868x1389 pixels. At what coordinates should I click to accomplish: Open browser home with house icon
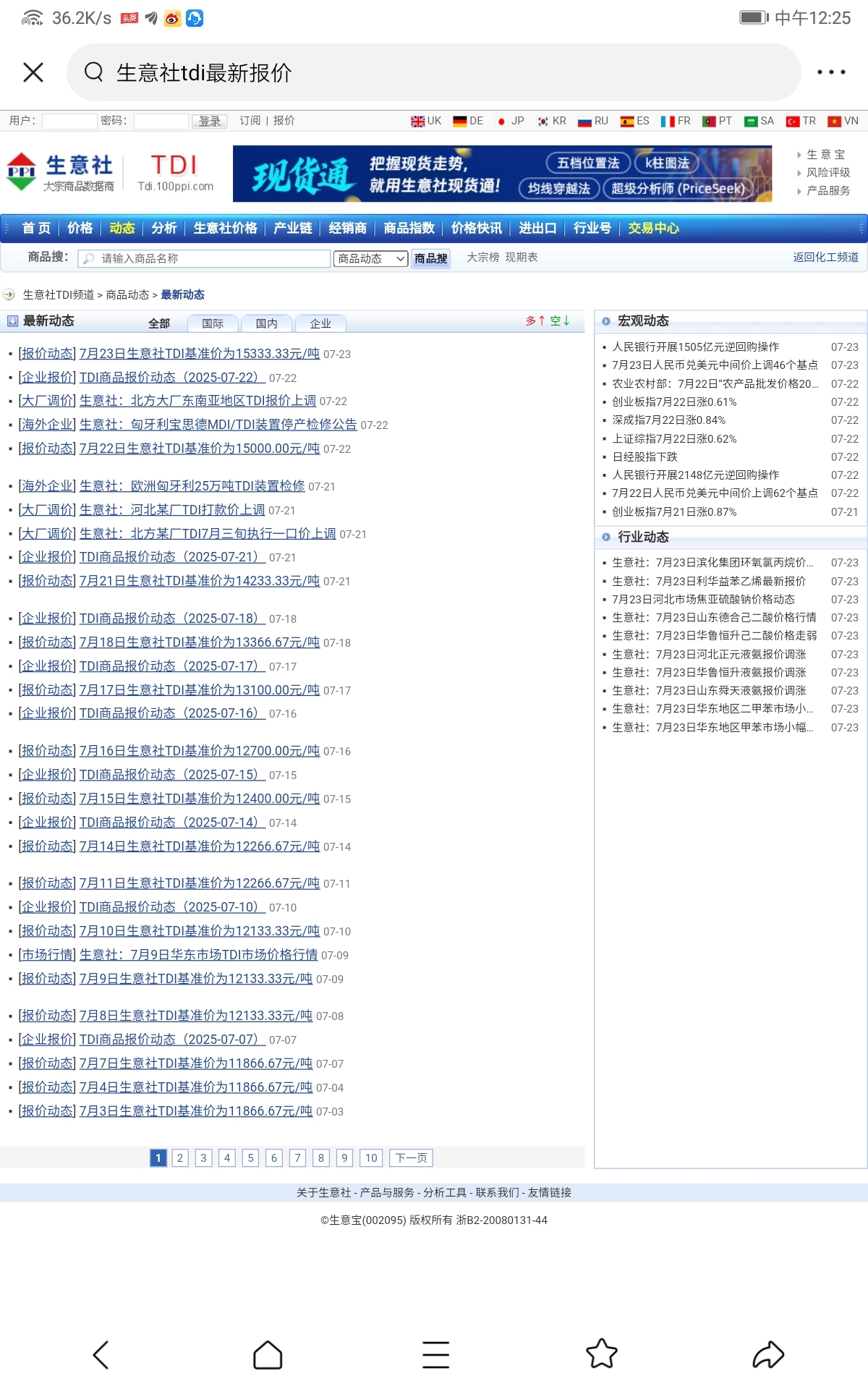(x=268, y=1354)
